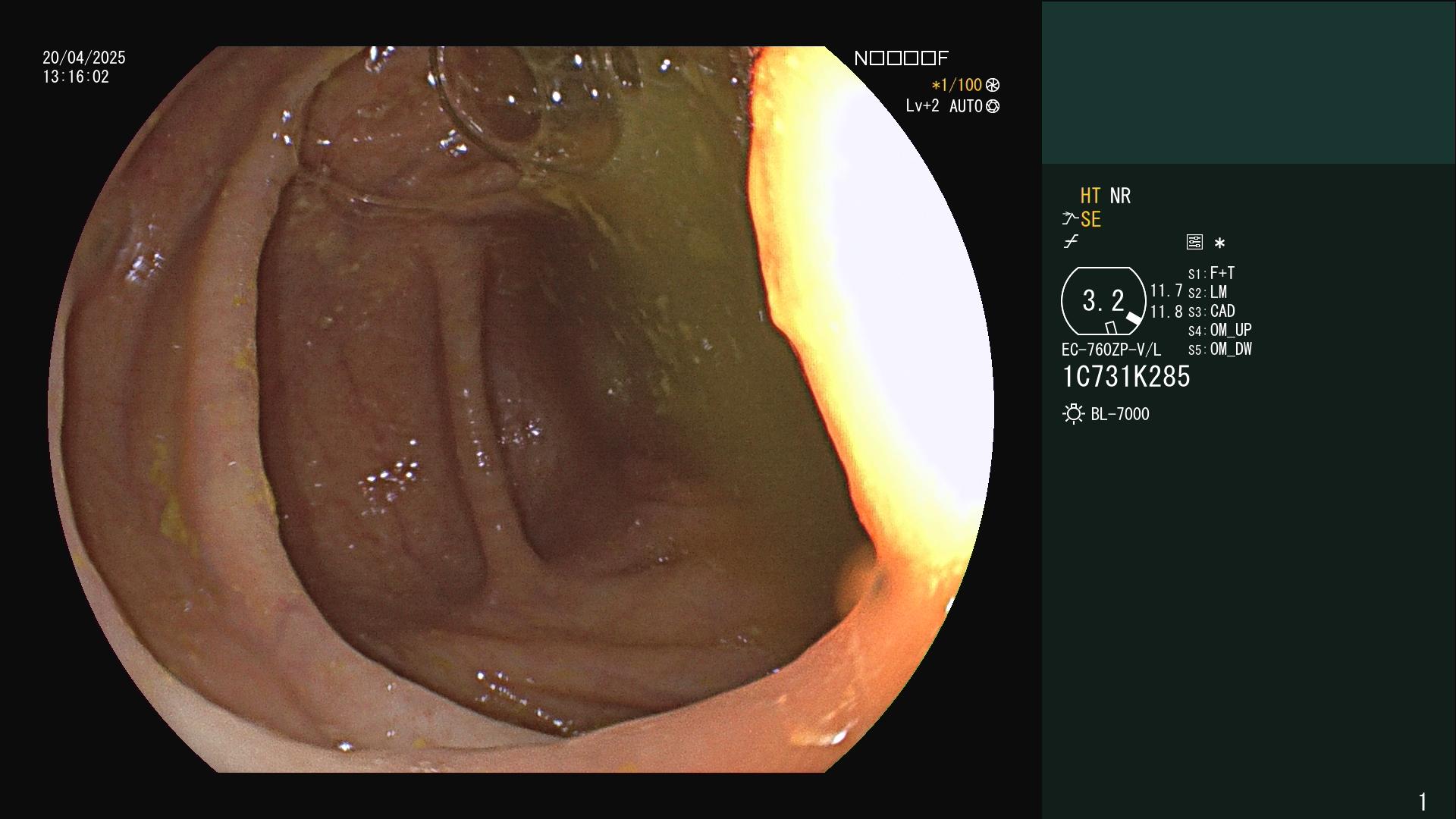Select the HT indicator
Image resolution: width=1456 pixels, height=819 pixels.
click(1090, 196)
